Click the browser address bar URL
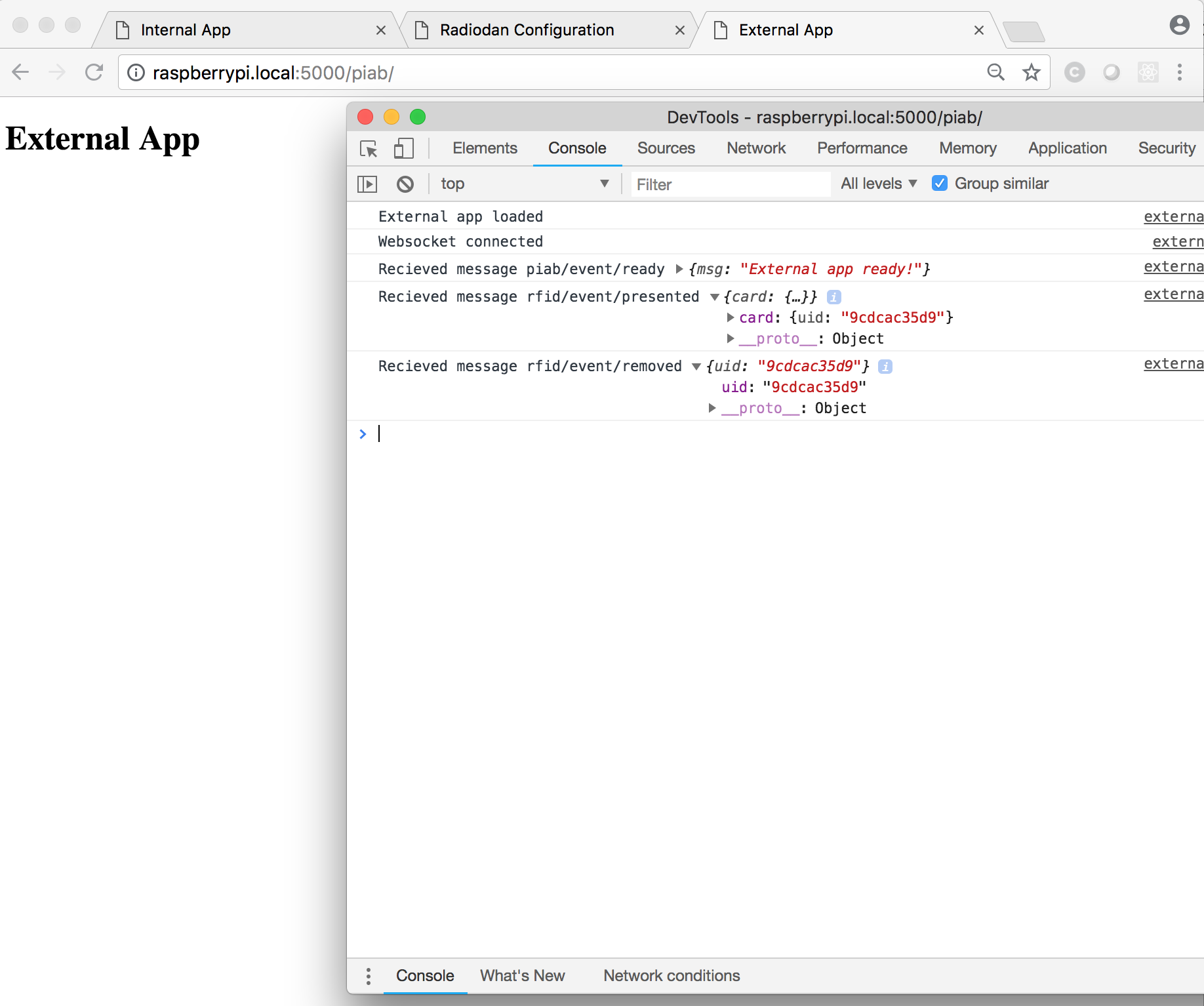Viewport: 1204px width, 1006px height. click(273, 73)
